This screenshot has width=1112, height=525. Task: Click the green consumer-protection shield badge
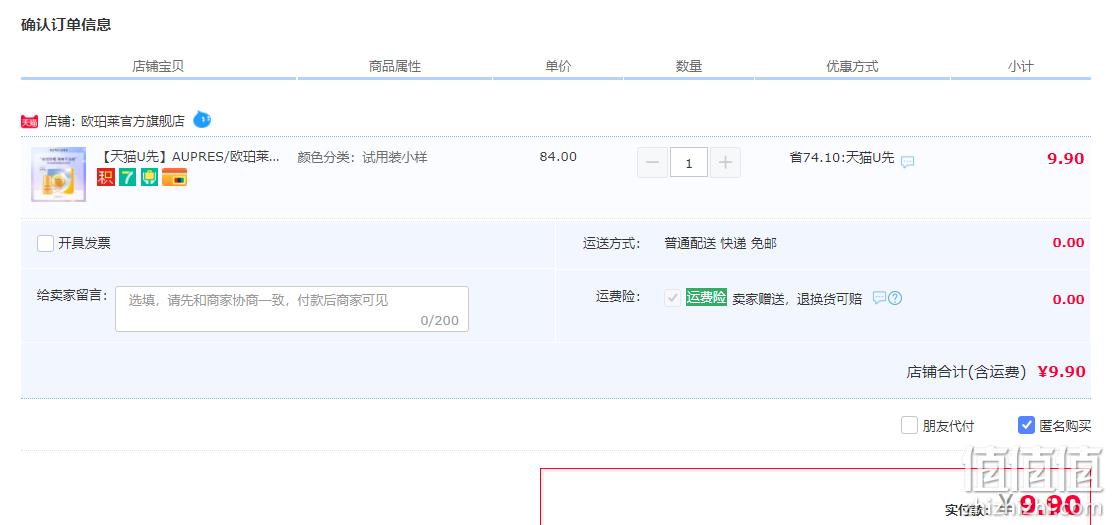[149, 177]
